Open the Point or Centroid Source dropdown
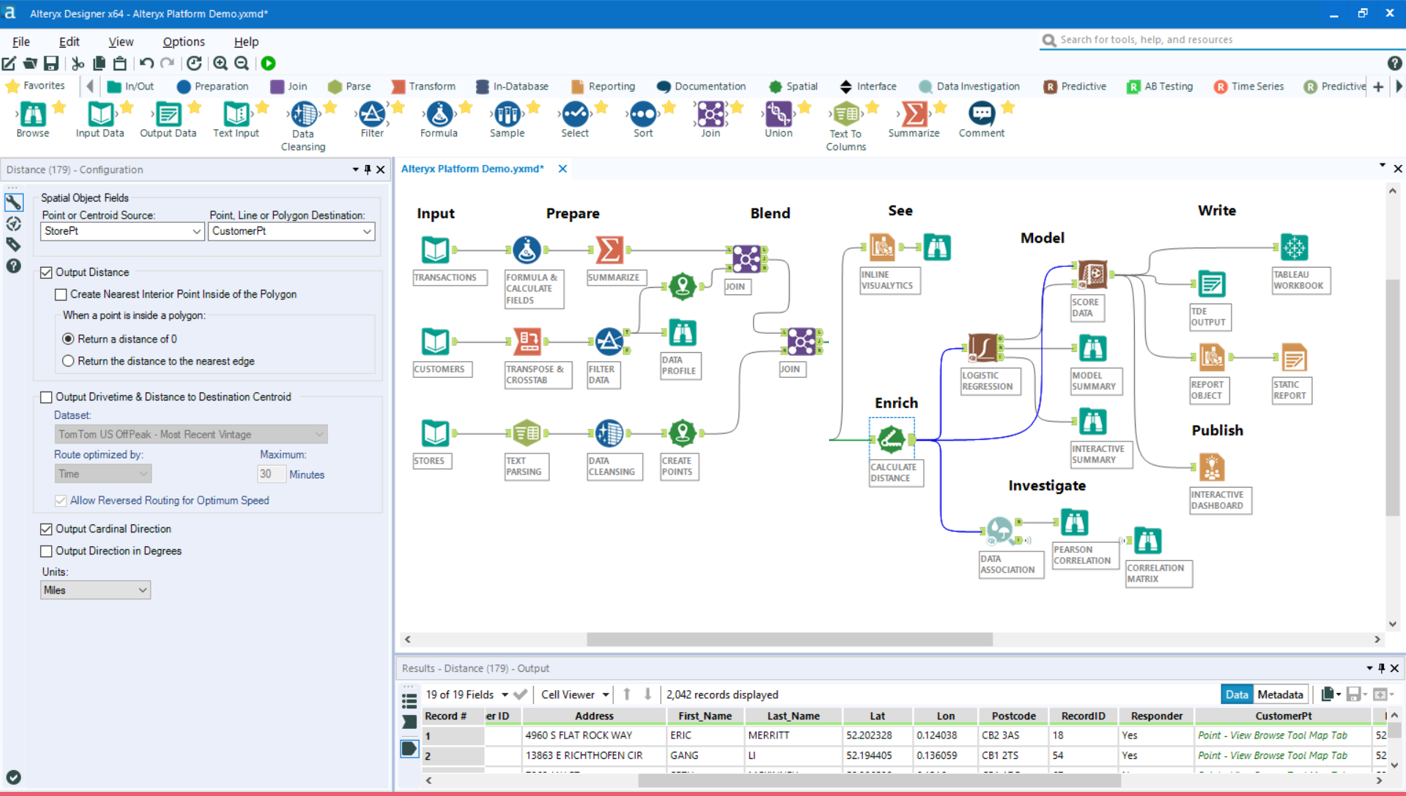Viewport: 1406px width, 796px height. click(x=122, y=231)
